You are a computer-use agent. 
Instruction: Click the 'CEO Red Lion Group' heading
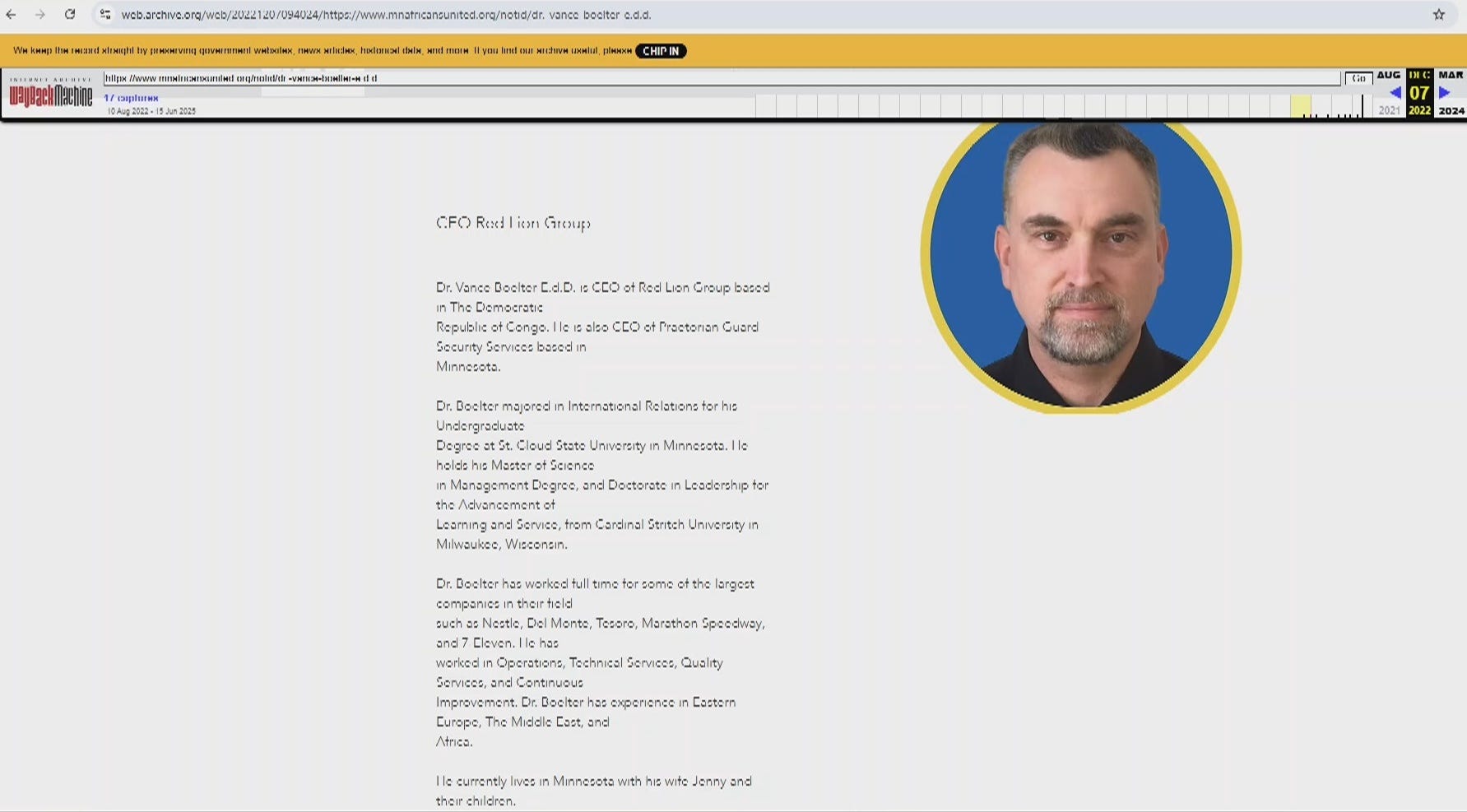pyautogui.click(x=513, y=223)
